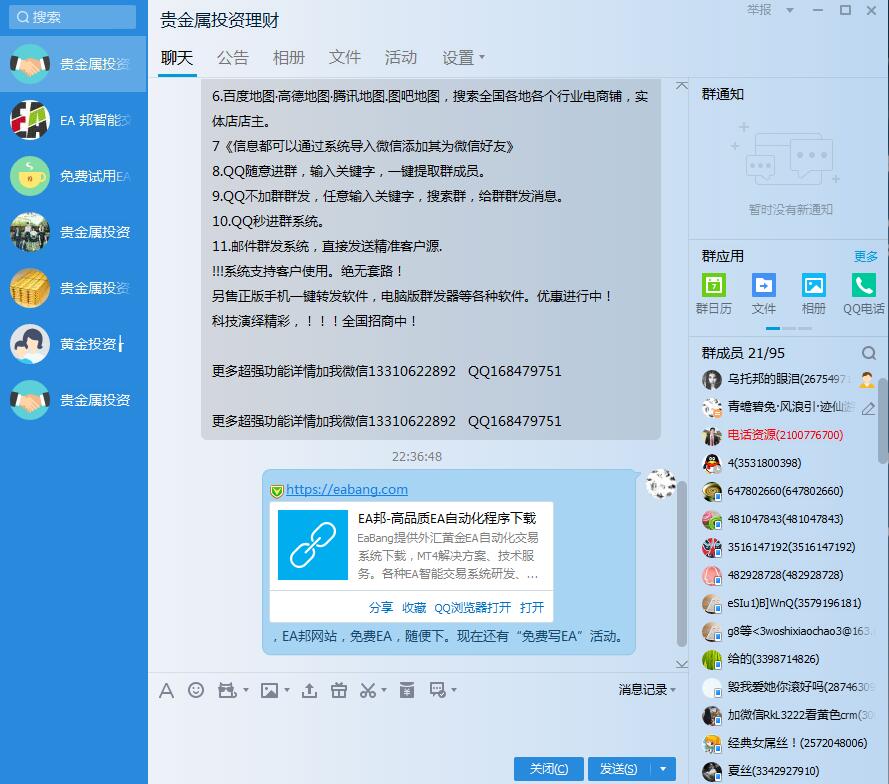This screenshot has width=889, height=784.
Task: Switch to the 聊天 tab
Action: tap(177, 58)
